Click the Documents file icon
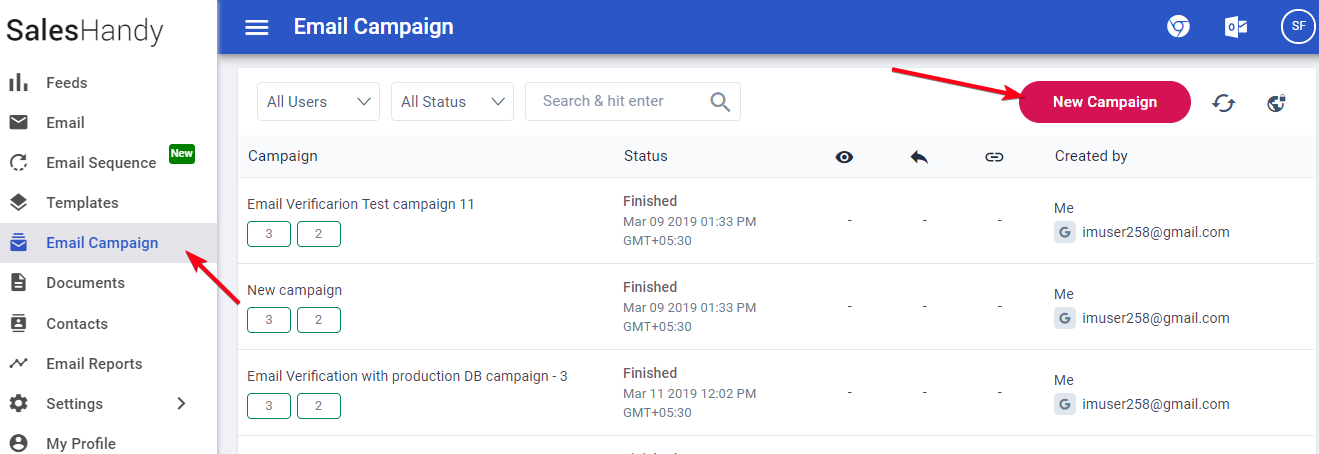This screenshot has width=1319, height=454. click(x=18, y=282)
